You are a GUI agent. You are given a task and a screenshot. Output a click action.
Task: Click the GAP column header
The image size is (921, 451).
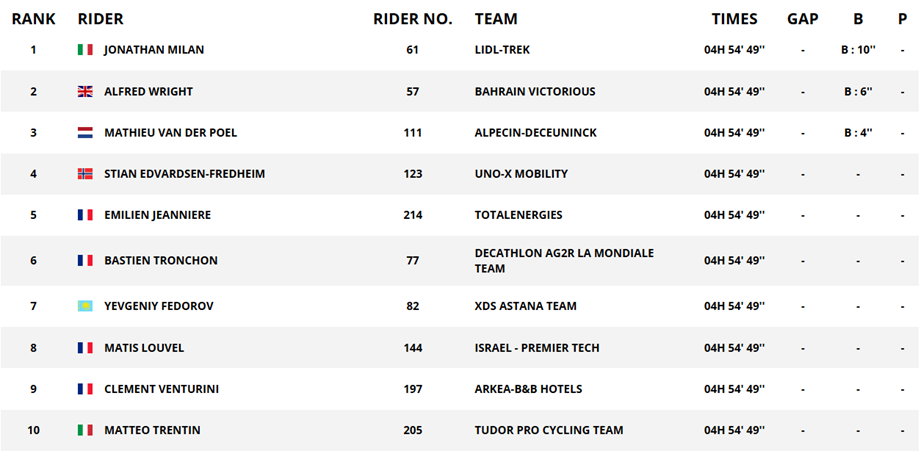point(802,19)
